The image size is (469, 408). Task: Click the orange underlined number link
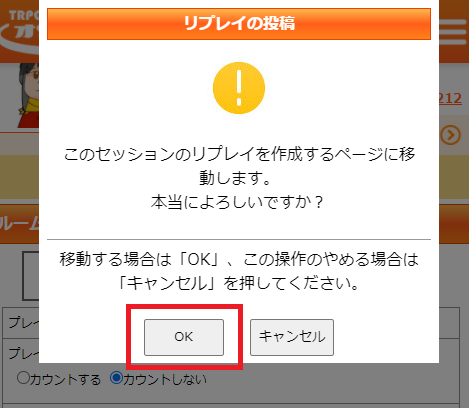[x=450, y=98]
